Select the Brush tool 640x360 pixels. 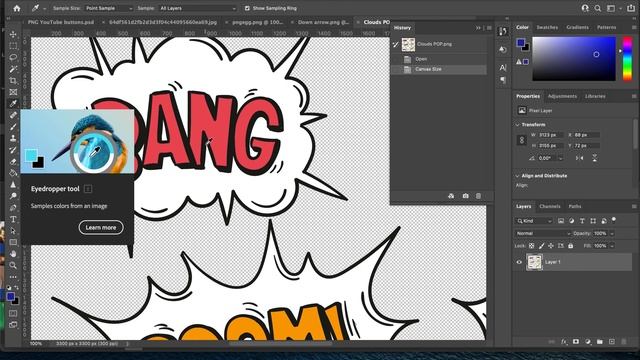tap(13, 127)
